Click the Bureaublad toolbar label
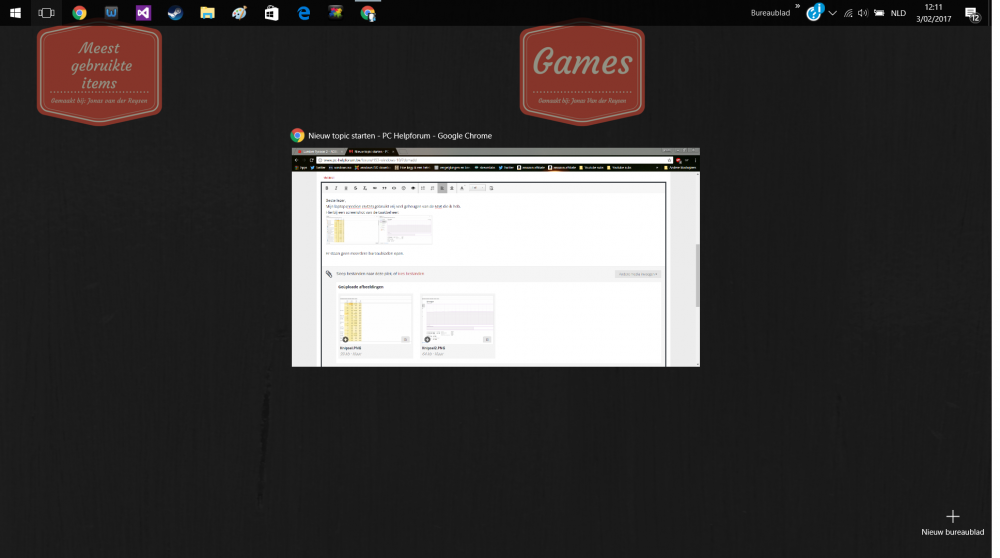The width and height of the screenshot is (1000, 558). tap(770, 13)
